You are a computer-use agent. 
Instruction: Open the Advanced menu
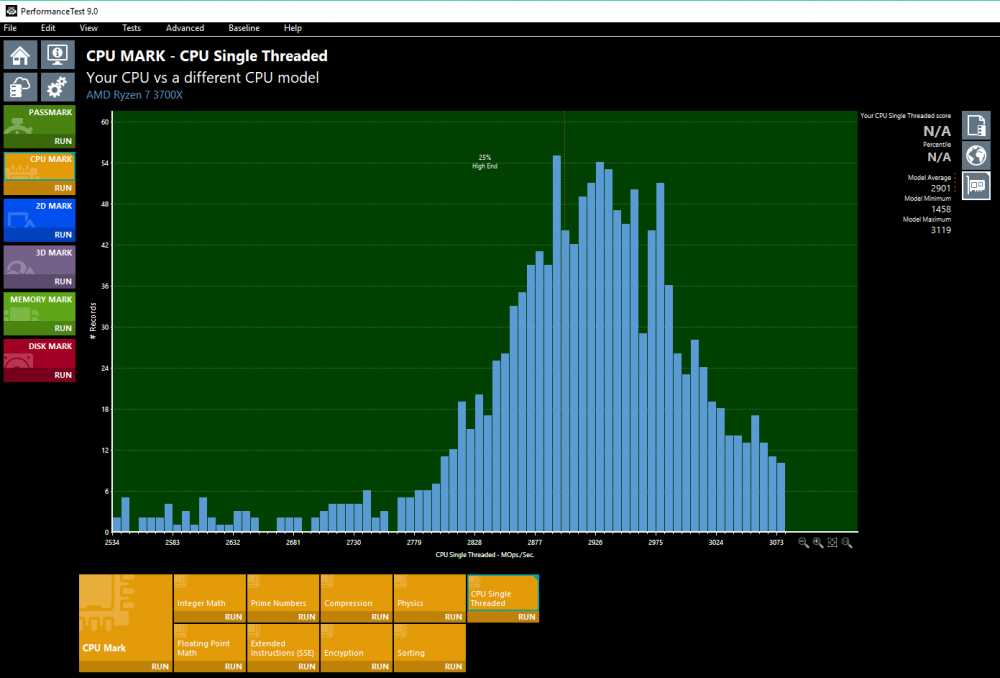click(x=185, y=28)
